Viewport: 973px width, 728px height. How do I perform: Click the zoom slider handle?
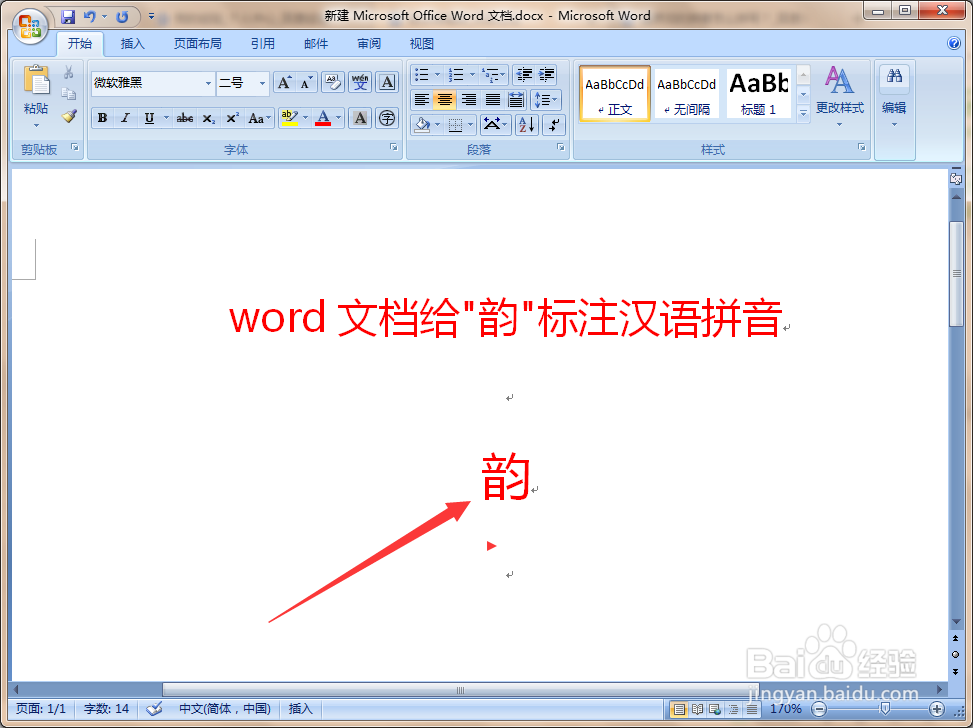pos(886,709)
